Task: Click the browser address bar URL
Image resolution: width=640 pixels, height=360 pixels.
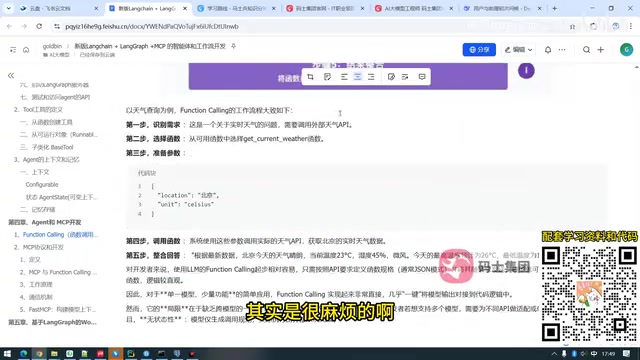Action: (152, 26)
